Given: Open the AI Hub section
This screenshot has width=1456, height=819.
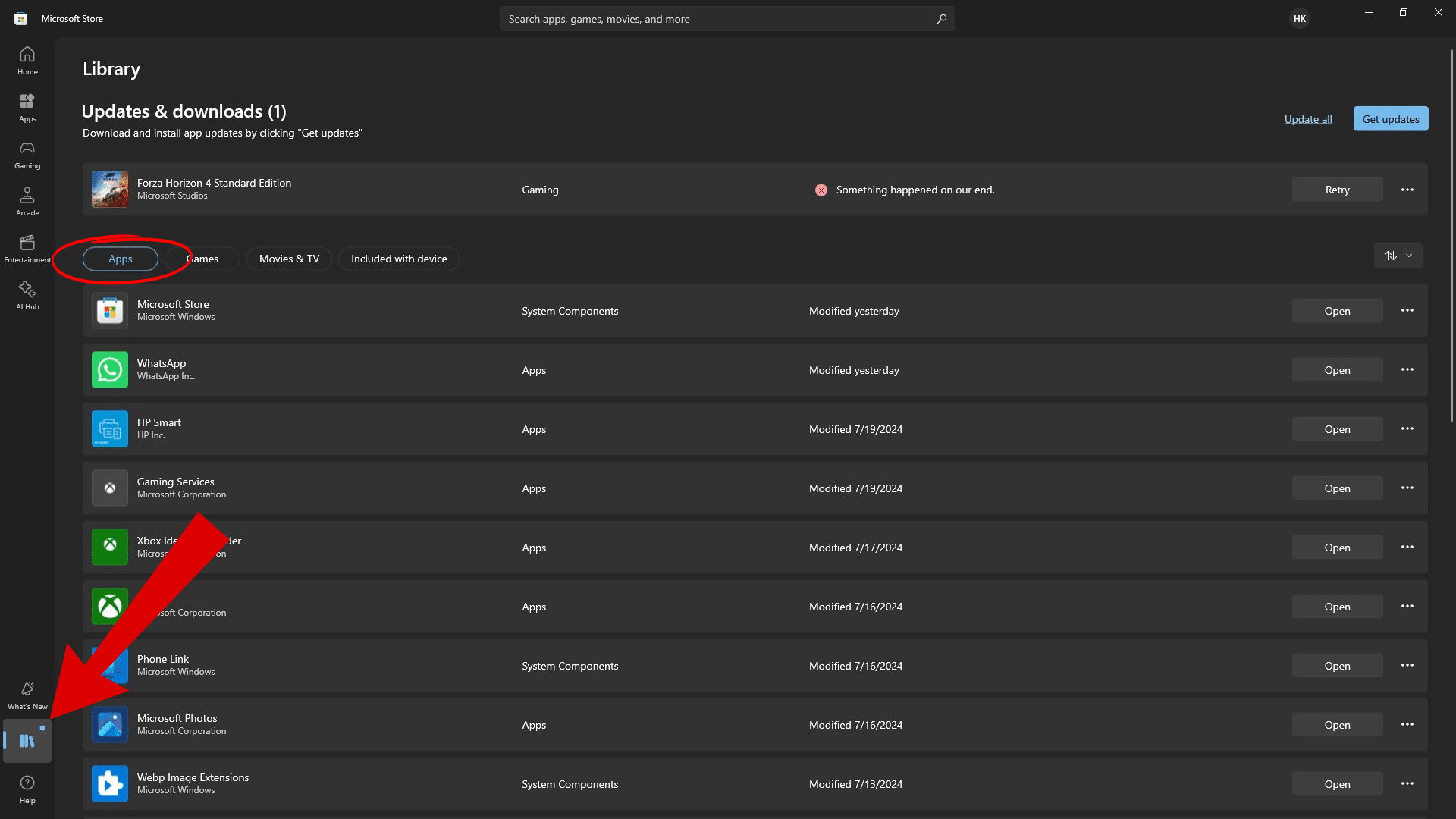Looking at the screenshot, I should (x=27, y=296).
